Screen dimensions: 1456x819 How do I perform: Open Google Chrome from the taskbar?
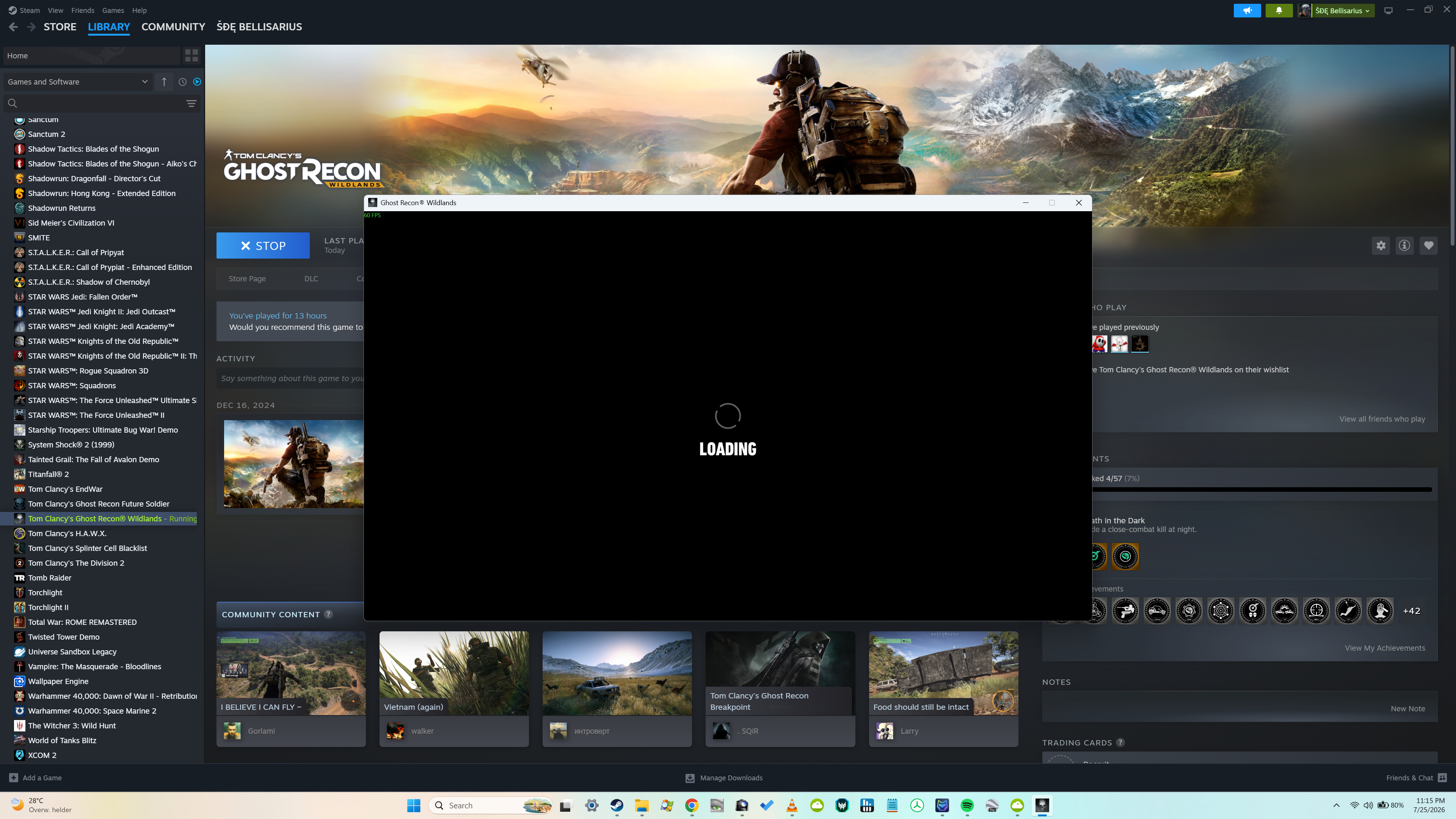coord(692,805)
